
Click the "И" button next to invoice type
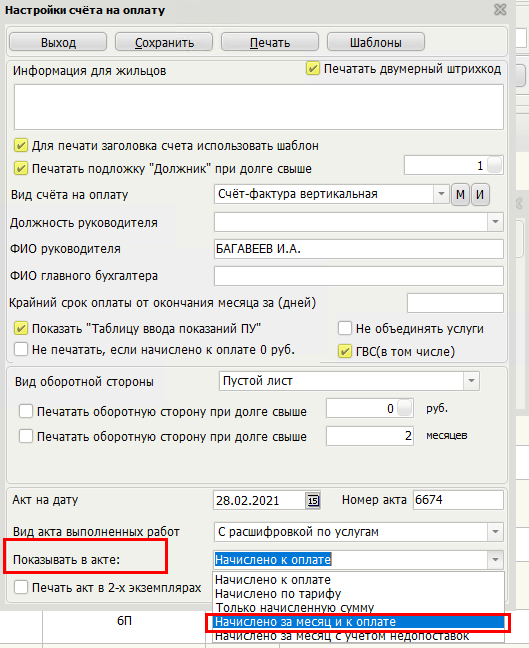480,194
